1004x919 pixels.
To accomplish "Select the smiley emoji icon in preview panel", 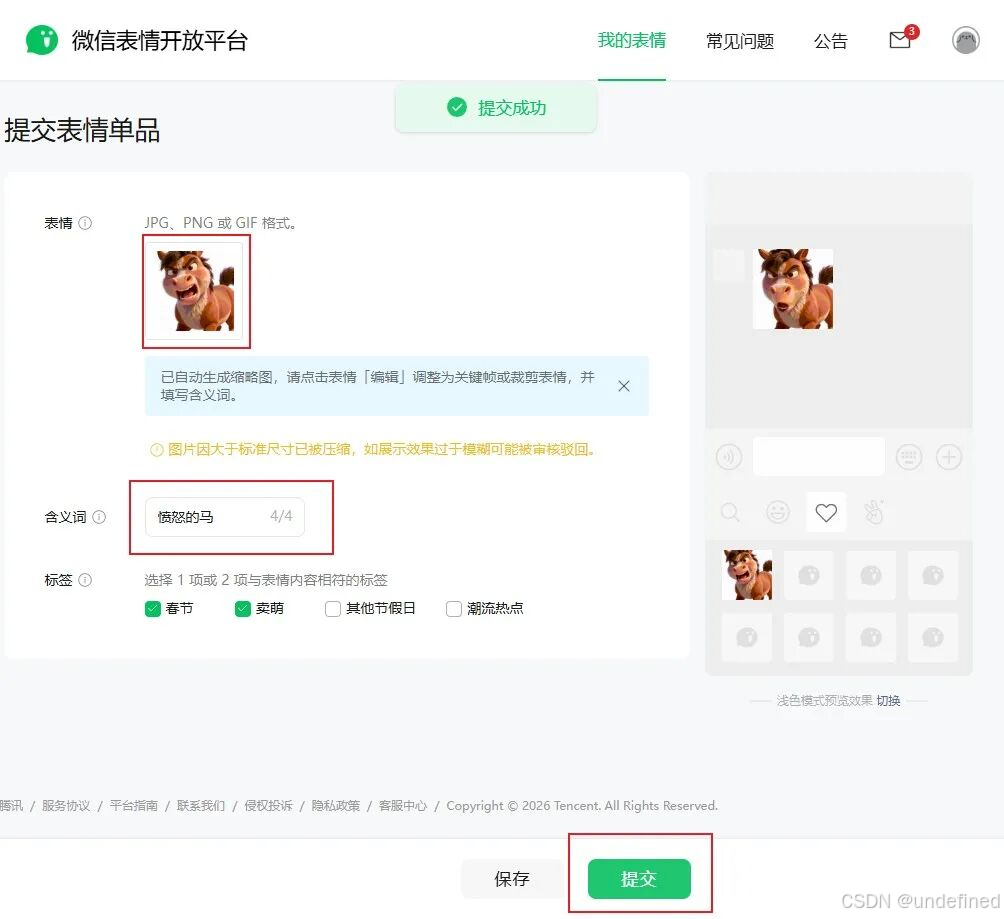I will point(777,512).
